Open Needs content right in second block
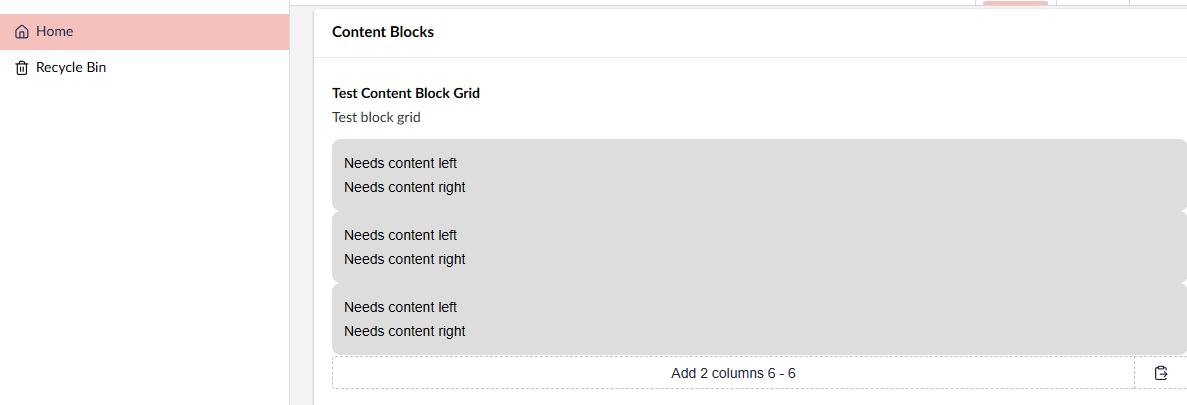This screenshot has height=405, width=1187. click(x=404, y=259)
